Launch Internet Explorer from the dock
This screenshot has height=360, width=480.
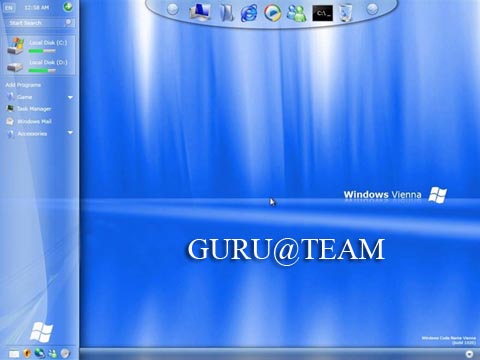[249, 13]
